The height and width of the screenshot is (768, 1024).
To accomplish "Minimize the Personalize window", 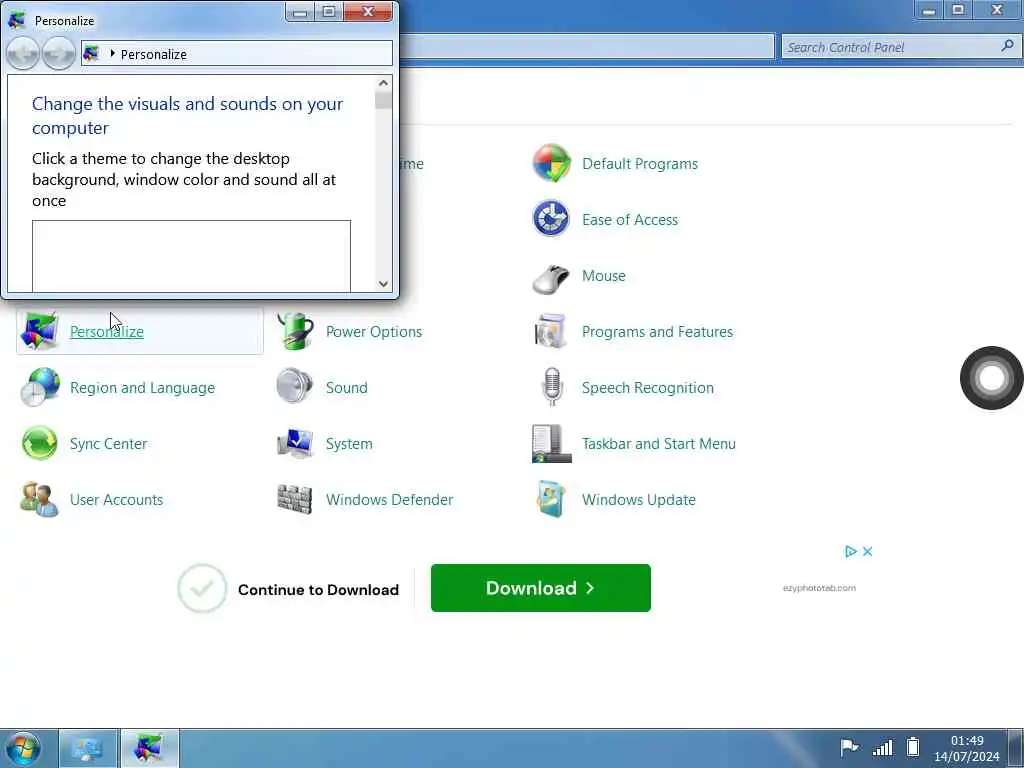I will [x=300, y=12].
